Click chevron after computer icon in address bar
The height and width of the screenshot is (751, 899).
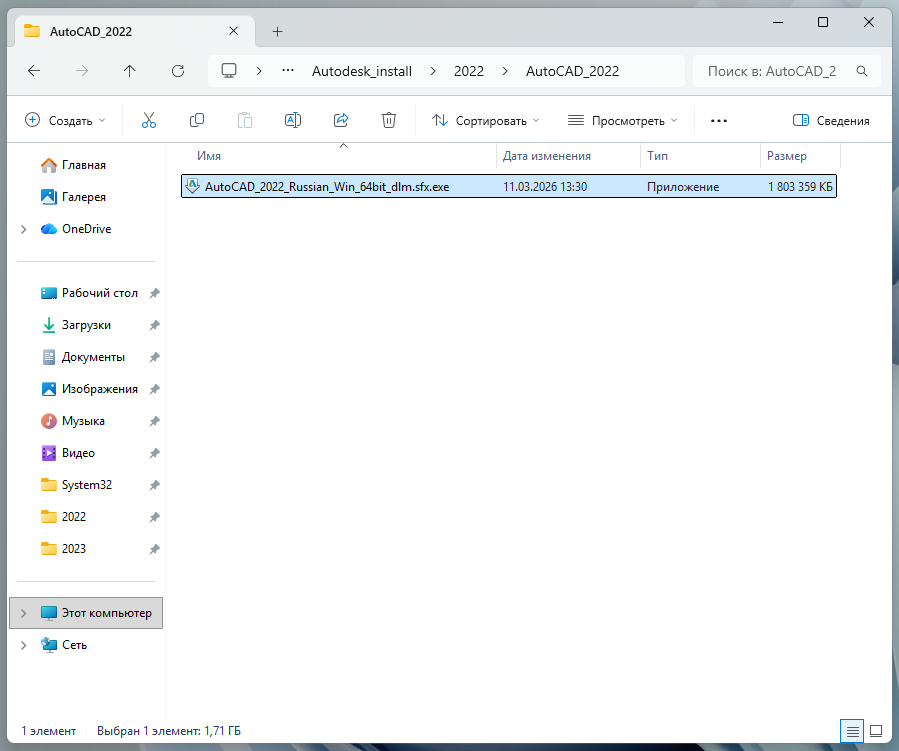pyautogui.click(x=259, y=71)
